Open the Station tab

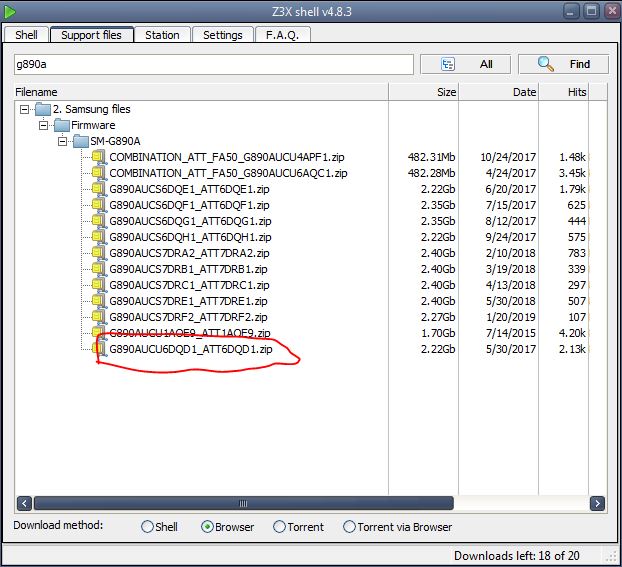pos(162,35)
